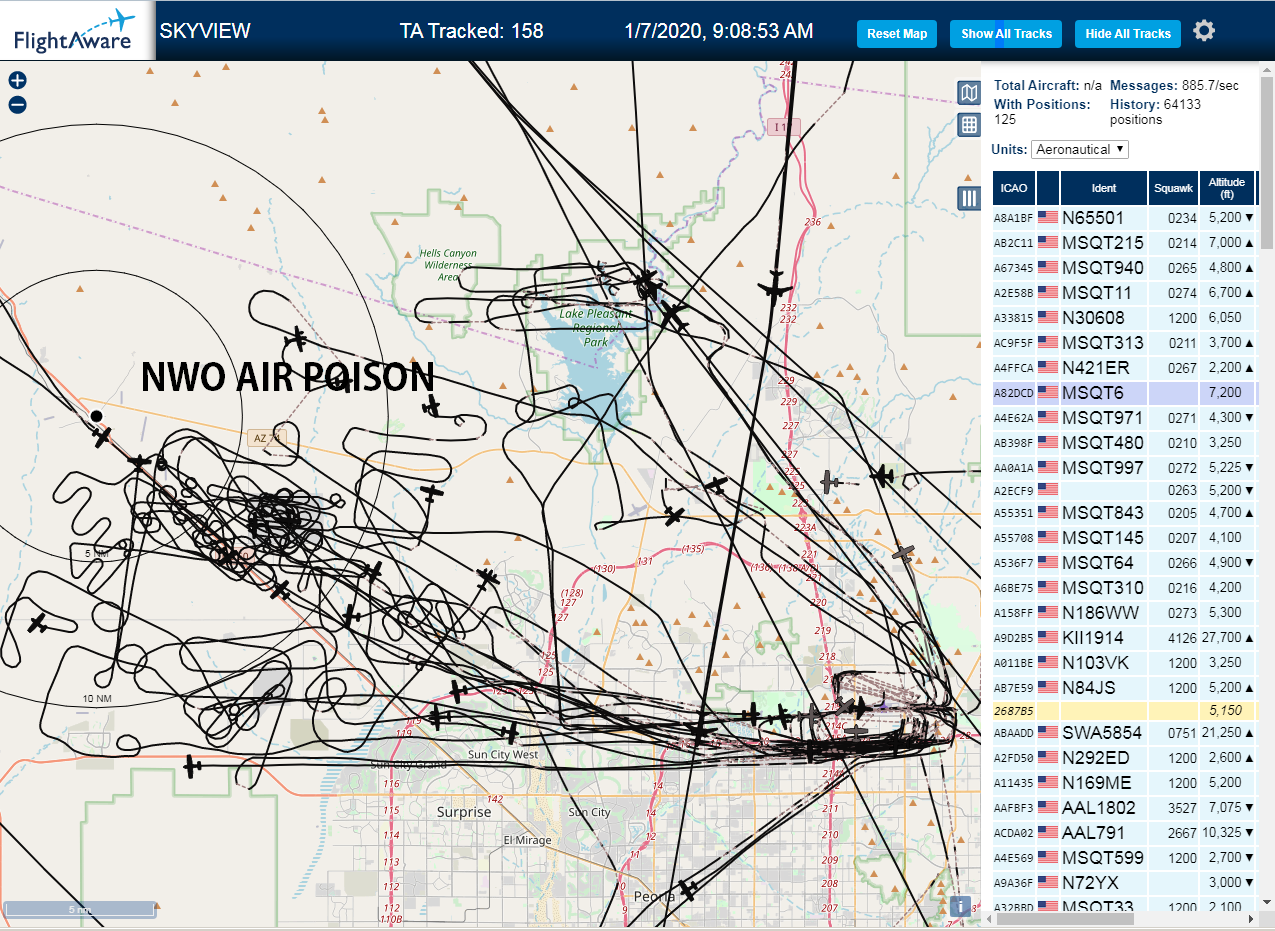Click the US flag in N421ER row
Viewport: 1275px width, 931px height.
click(1048, 367)
